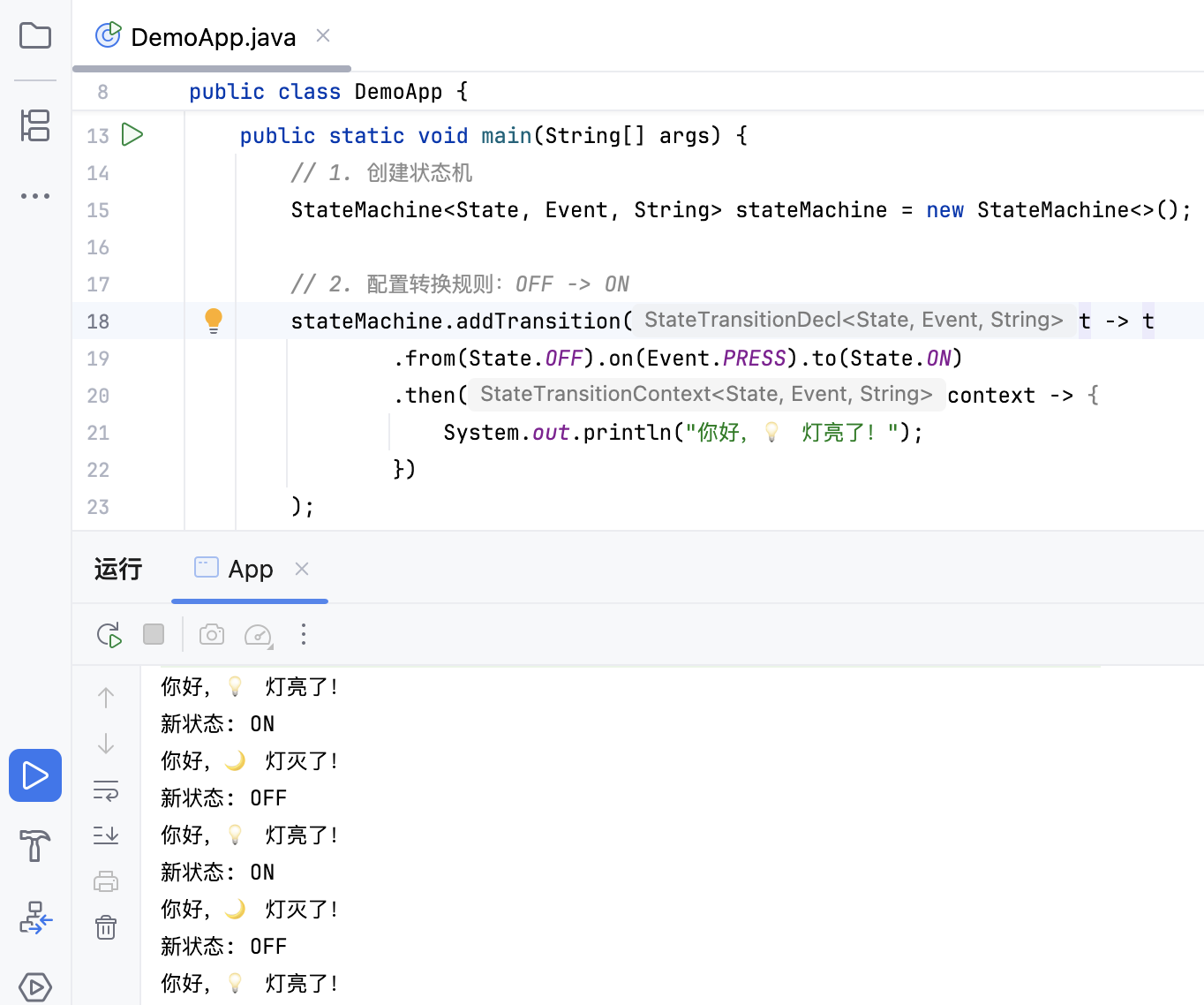This screenshot has height=1005, width=1204.
Task: Open the Build hammer tool window
Action: pos(35,846)
